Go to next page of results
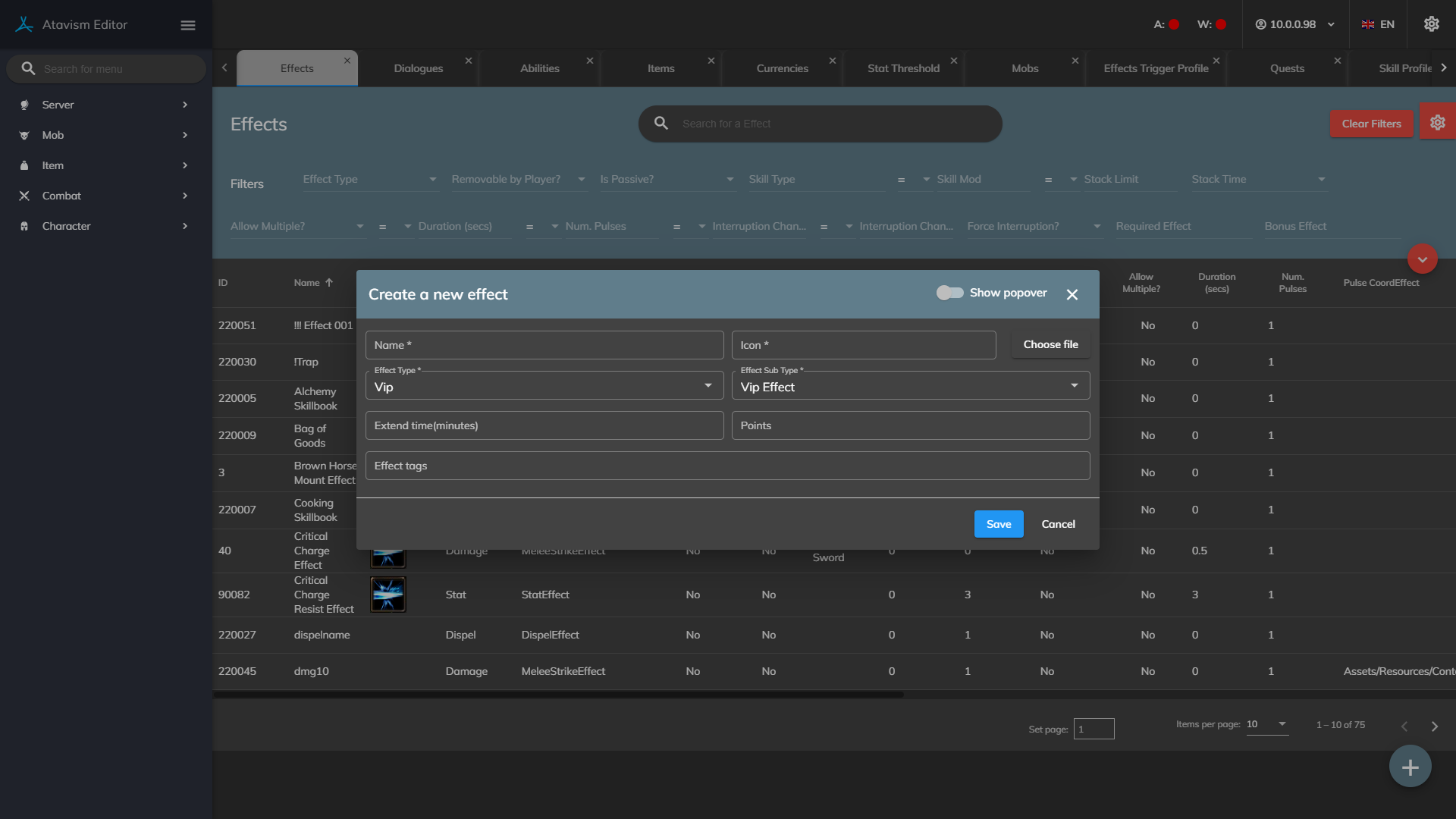 click(x=1434, y=726)
